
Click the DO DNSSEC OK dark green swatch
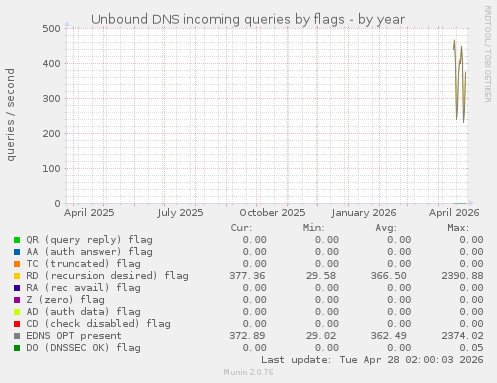tap(17, 348)
